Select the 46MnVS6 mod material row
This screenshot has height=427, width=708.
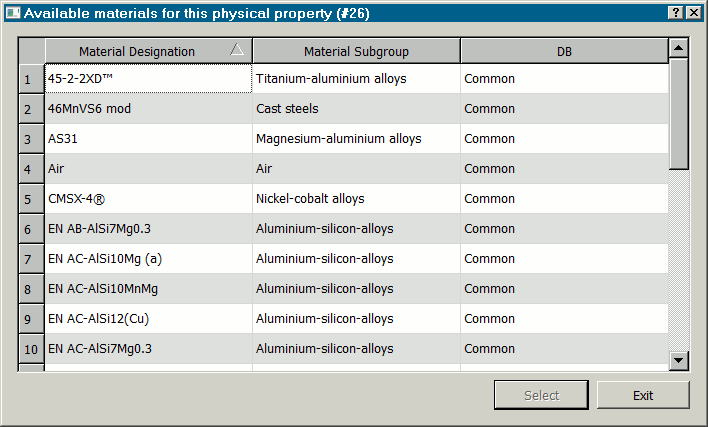pyautogui.click(x=147, y=109)
